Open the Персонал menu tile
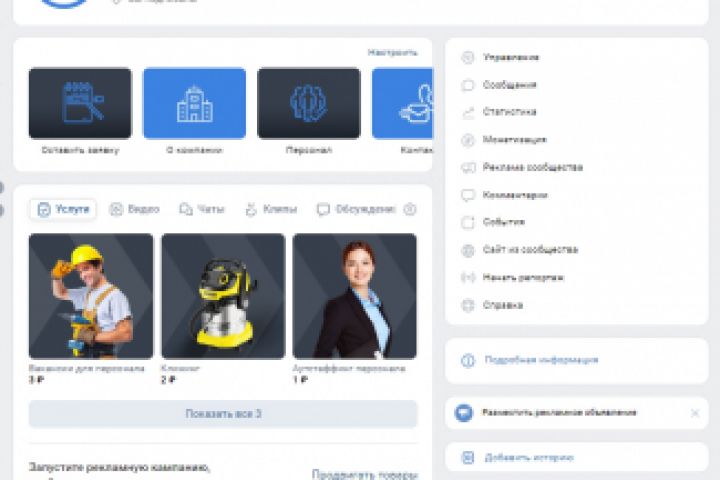This screenshot has height=480, width=720. (309, 103)
